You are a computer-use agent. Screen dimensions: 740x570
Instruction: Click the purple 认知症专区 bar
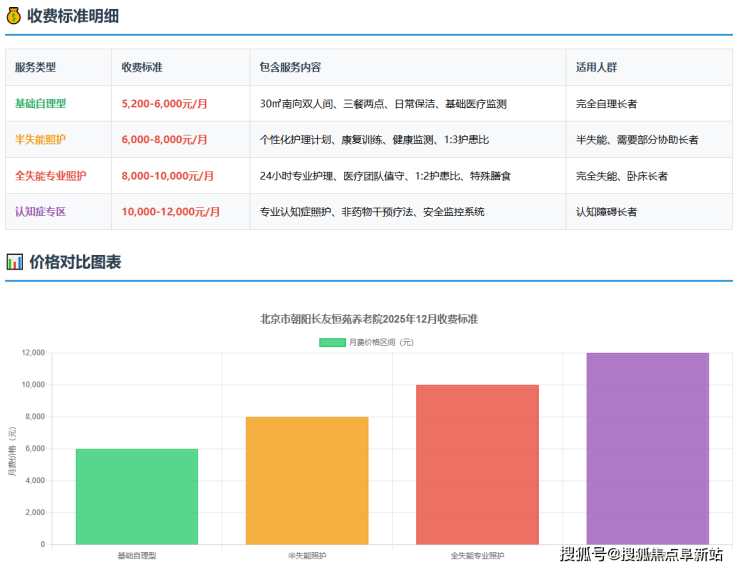pos(647,448)
